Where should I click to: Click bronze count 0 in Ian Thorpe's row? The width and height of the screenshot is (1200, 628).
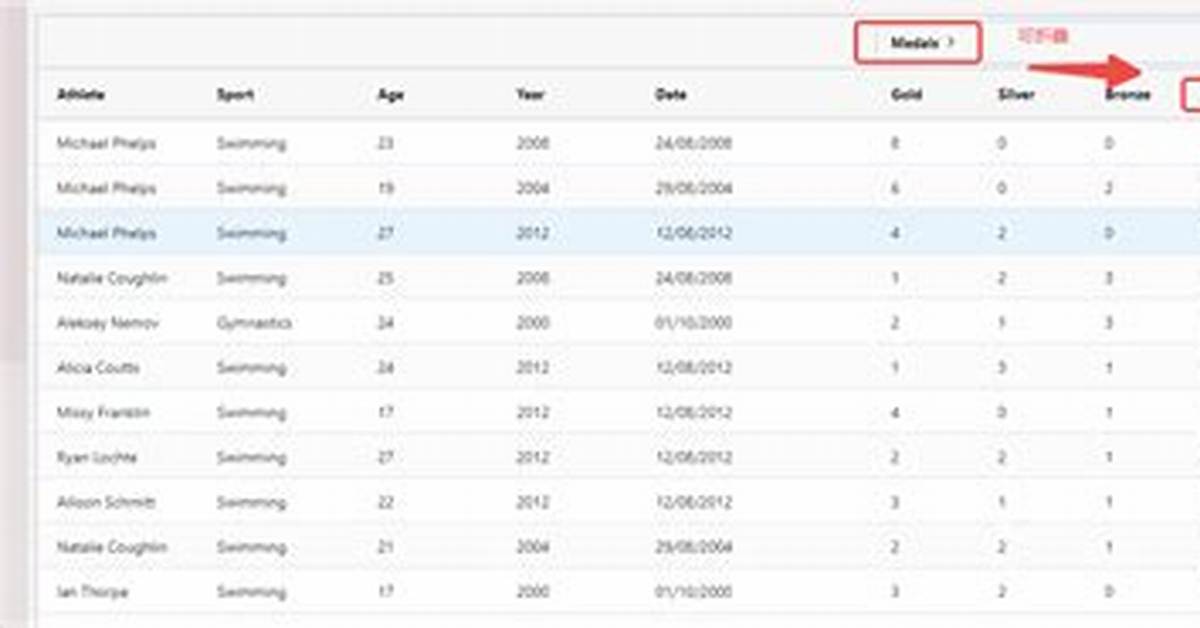(x=1109, y=592)
